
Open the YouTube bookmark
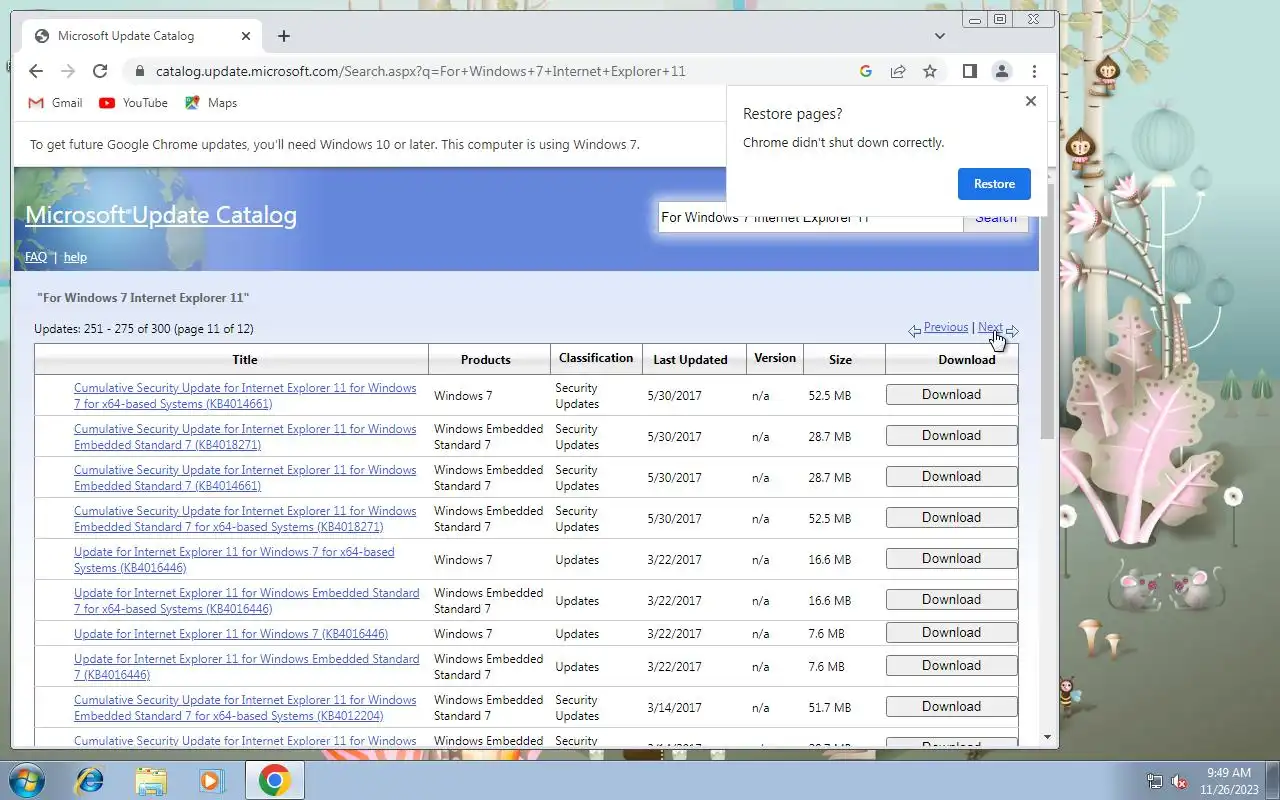(134, 103)
